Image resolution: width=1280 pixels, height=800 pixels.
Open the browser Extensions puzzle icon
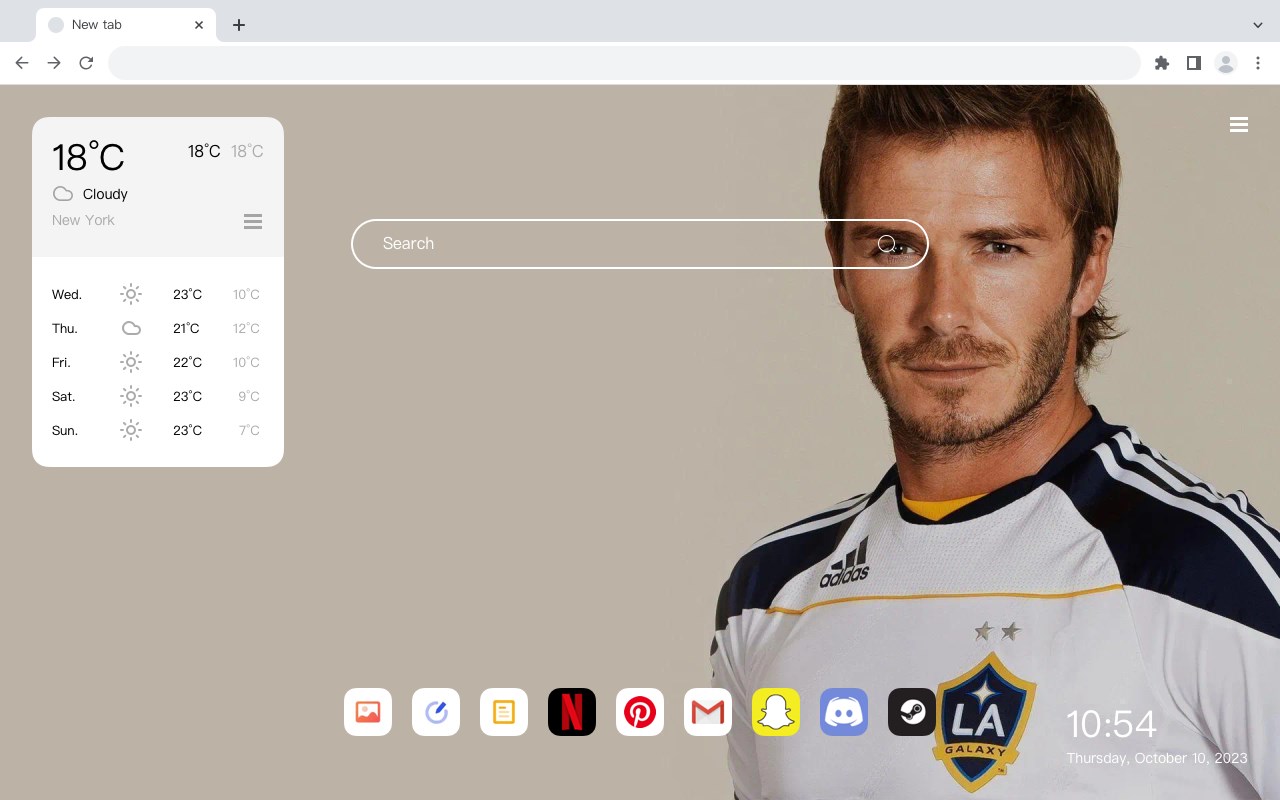(x=1161, y=63)
